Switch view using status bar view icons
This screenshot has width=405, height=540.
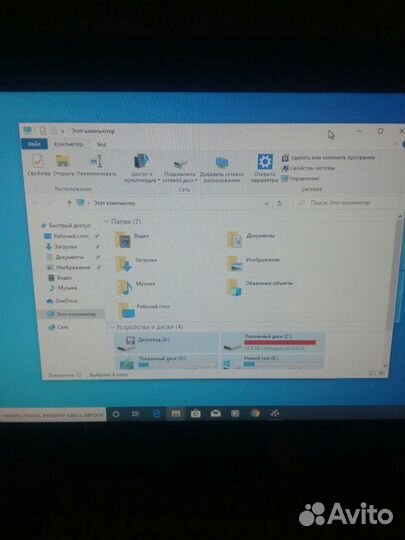(377, 373)
